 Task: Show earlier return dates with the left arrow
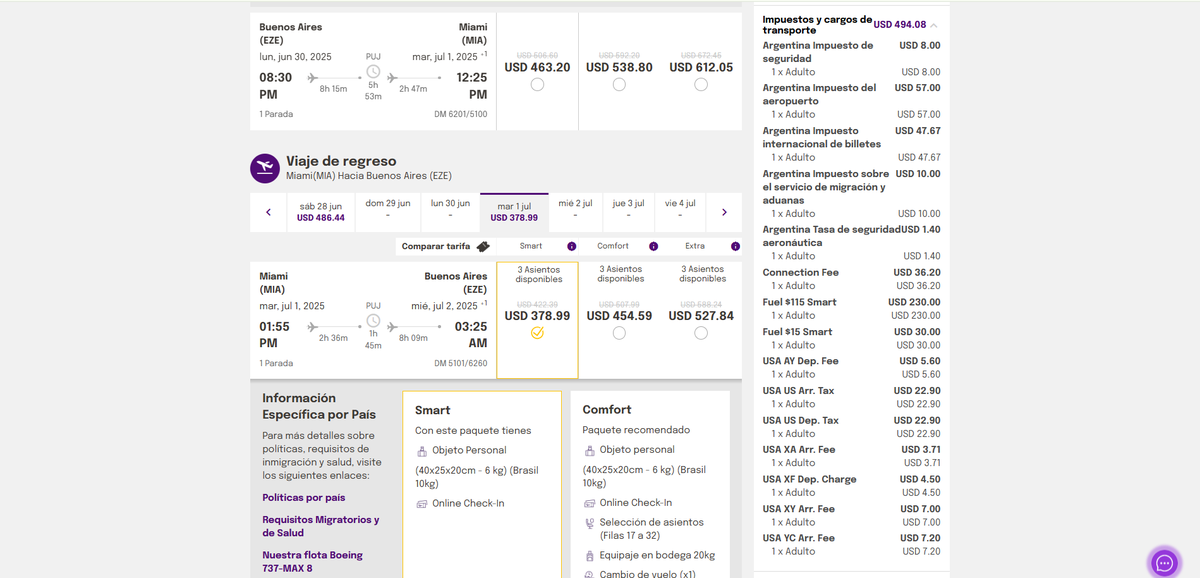click(x=268, y=212)
